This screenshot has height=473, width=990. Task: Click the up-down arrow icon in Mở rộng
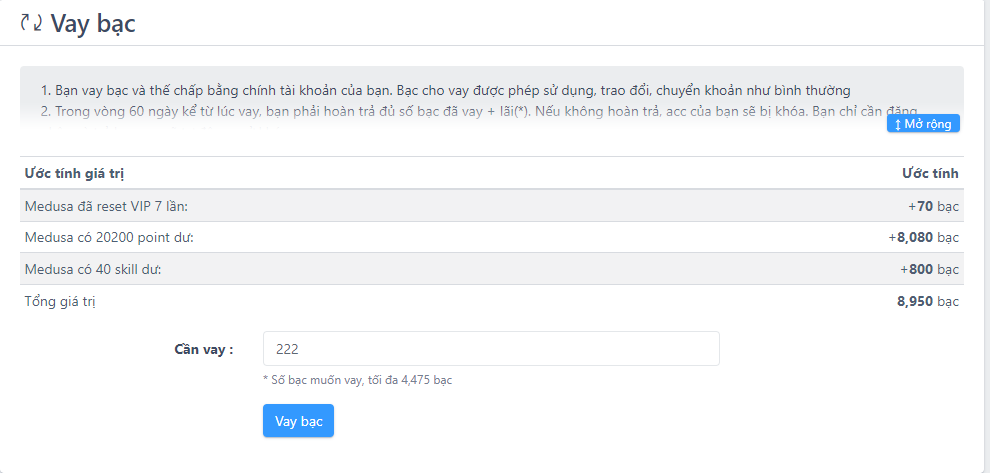(898, 124)
